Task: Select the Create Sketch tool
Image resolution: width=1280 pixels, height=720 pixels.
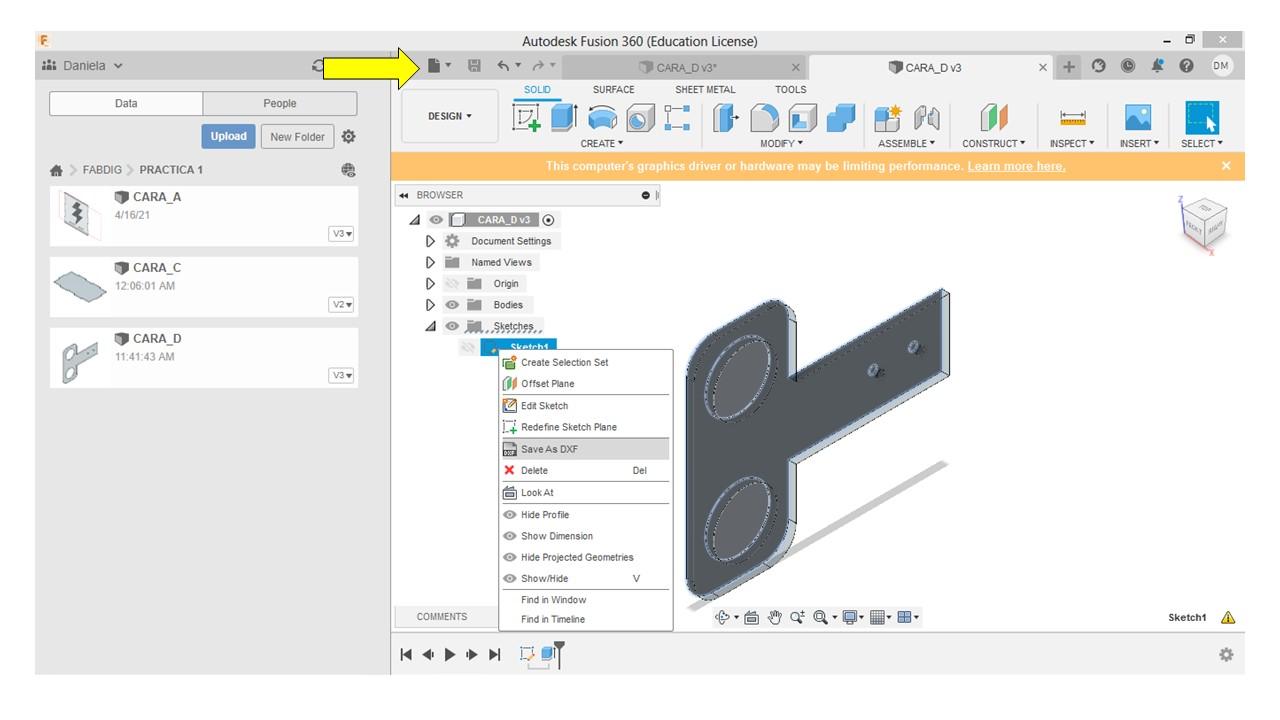Action: (x=527, y=117)
